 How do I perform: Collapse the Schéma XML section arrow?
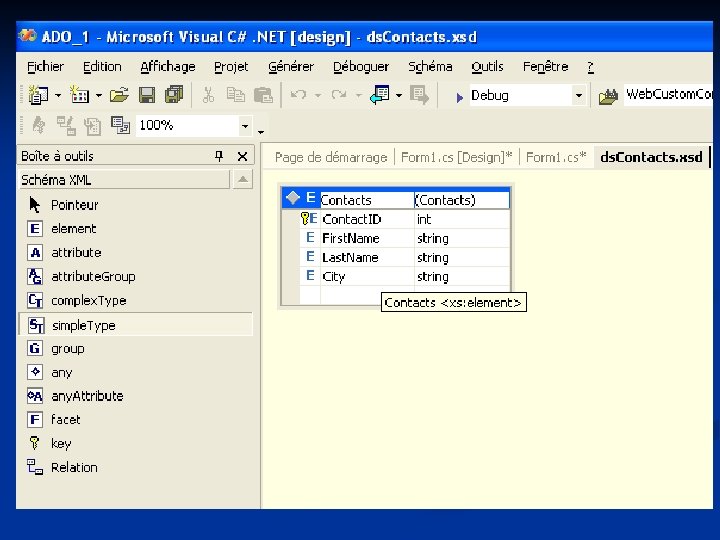pos(243,180)
